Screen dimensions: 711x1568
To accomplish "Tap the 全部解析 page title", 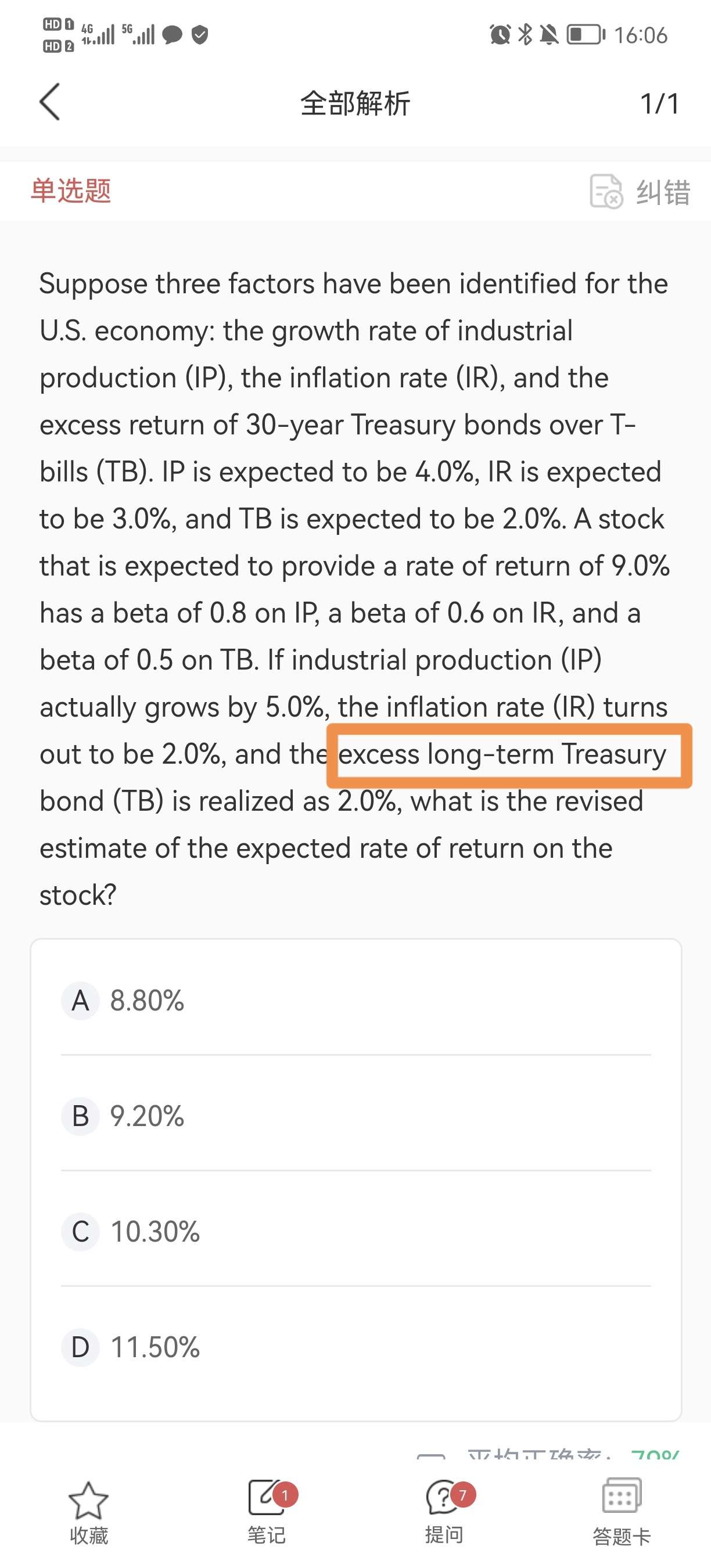I will click(x=355, y=103).
